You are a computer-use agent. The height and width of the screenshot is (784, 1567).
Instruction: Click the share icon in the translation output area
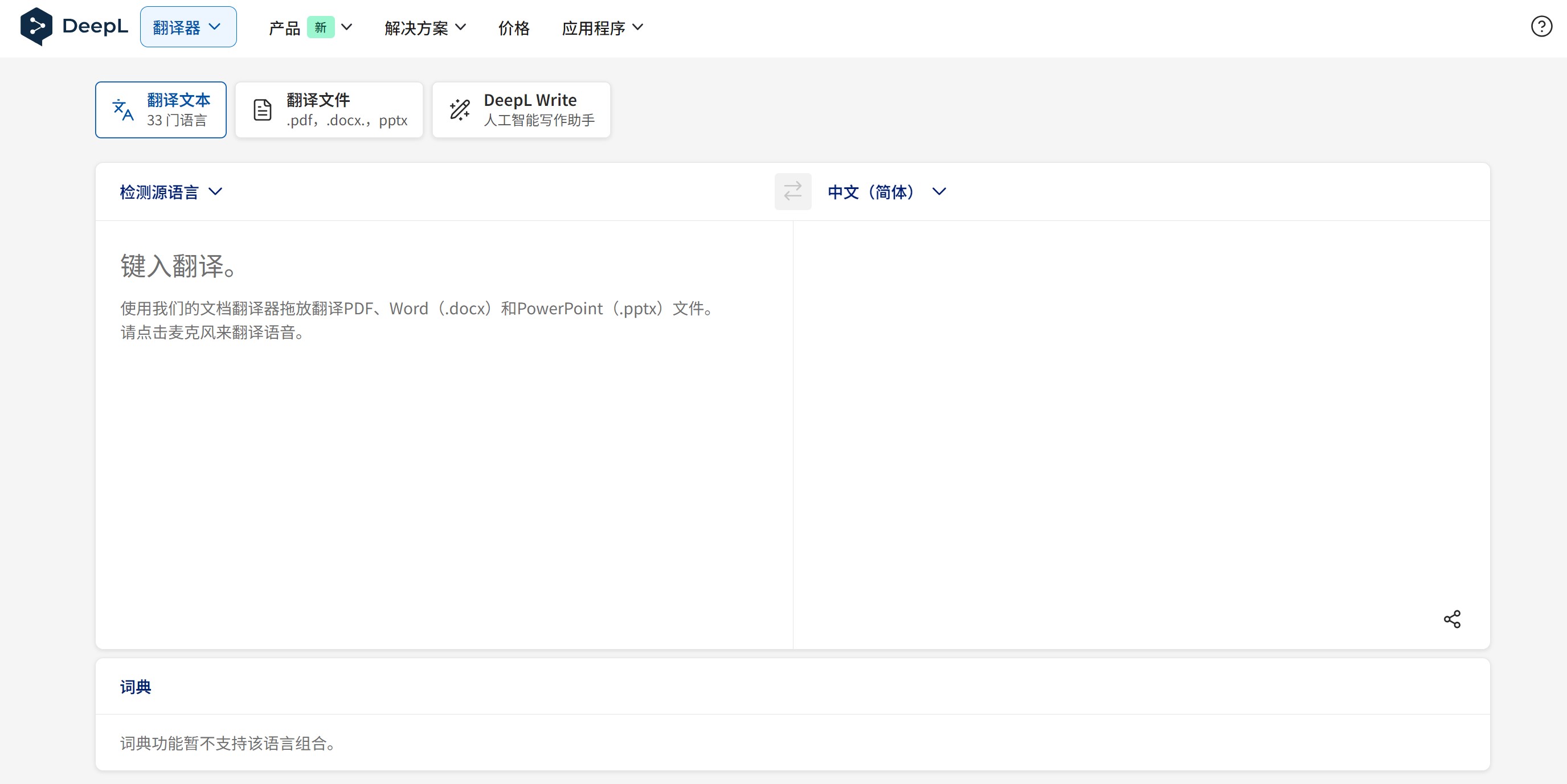click(x=1453, y=619)
